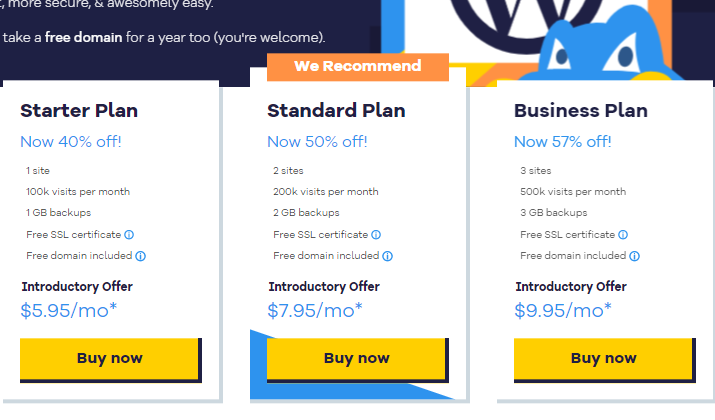Click the $5.95/mo price text
Image resolution: width=715 pixels, height=420 pixels.
click(x=69, y=311)
